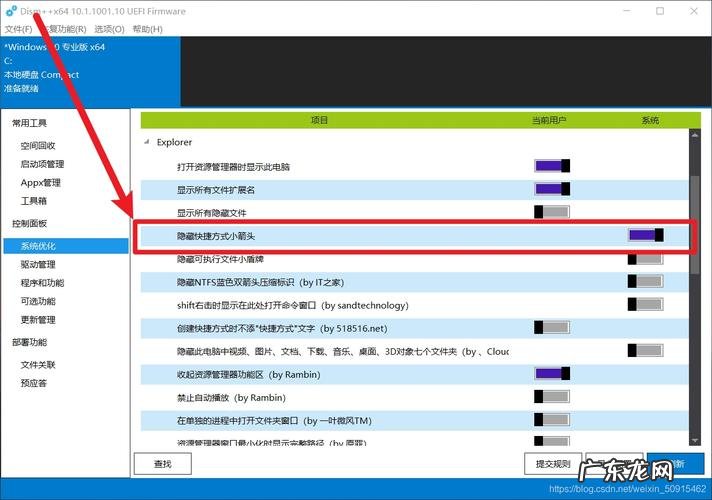Enable 禁止自动播放 switch
The height and width of the screenshot is (500, 712).
pos(551,397)
